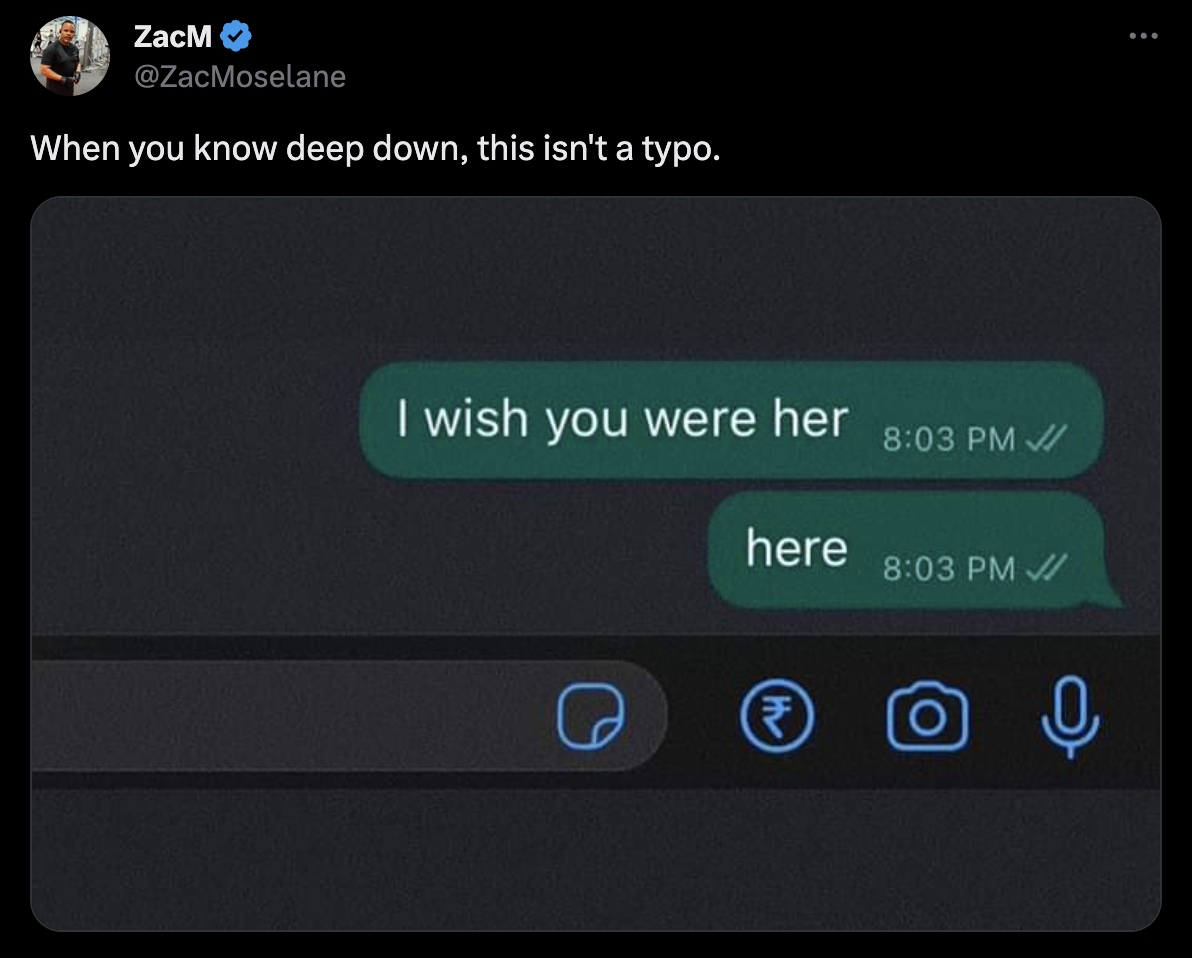This screenshot has width=1192, height=958.
Task: Open the camera icon
Action: [x=927, y=716]
